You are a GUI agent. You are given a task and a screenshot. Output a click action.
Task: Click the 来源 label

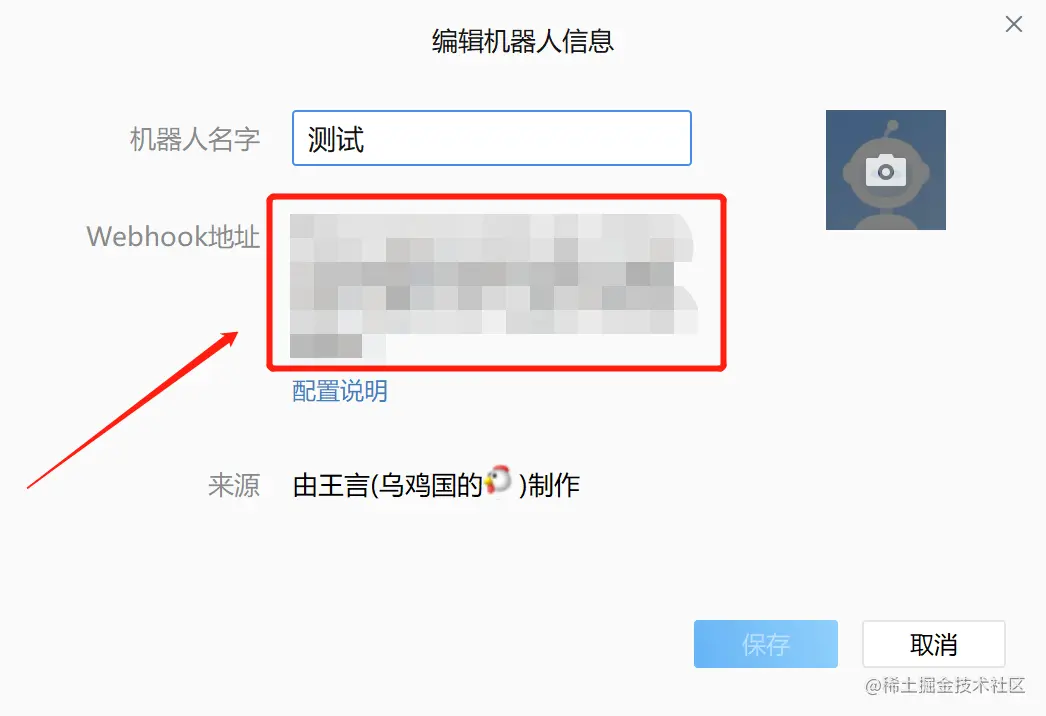(x=233, y=485)
